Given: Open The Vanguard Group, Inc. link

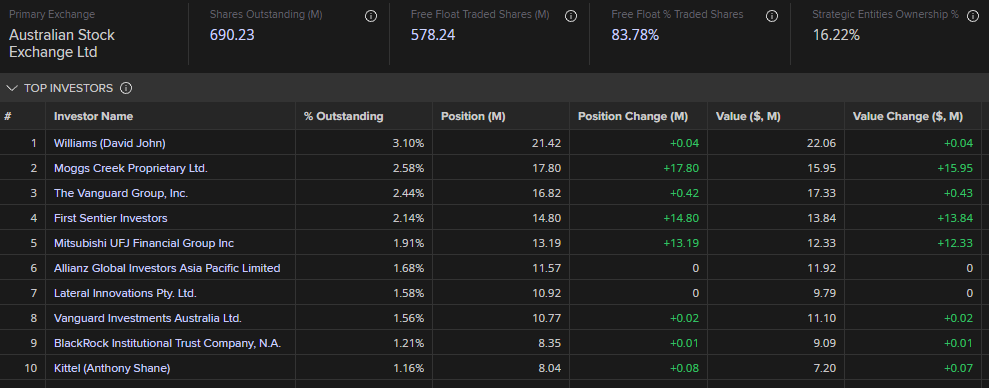Looking at the screenshot, I should tap(121, 193).
